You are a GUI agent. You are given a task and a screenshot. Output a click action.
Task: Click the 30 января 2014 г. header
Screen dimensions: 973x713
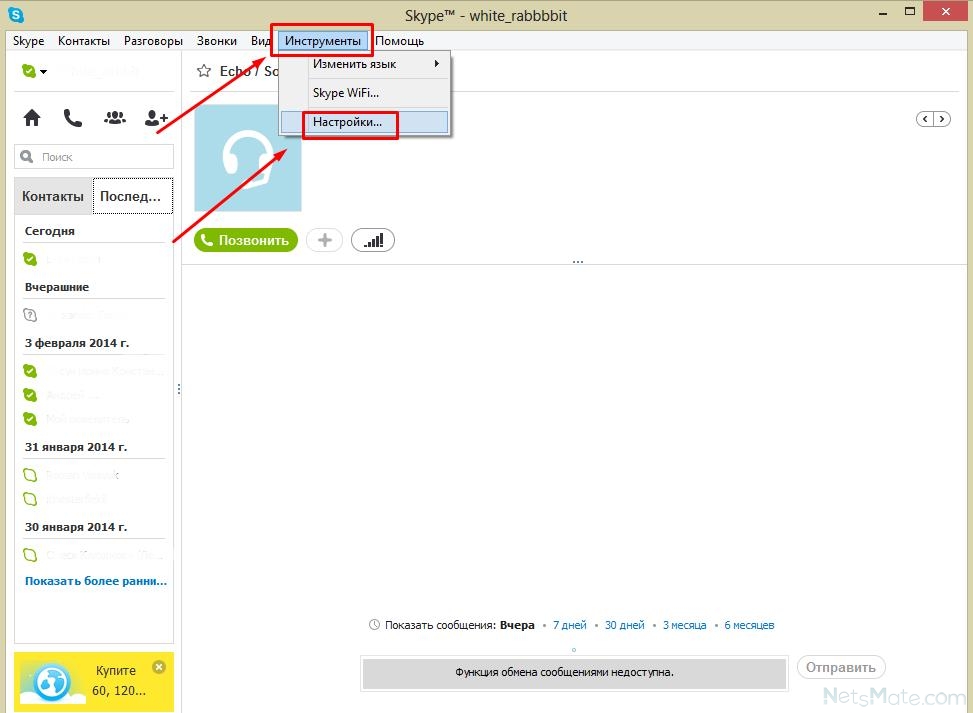[76, 527]
